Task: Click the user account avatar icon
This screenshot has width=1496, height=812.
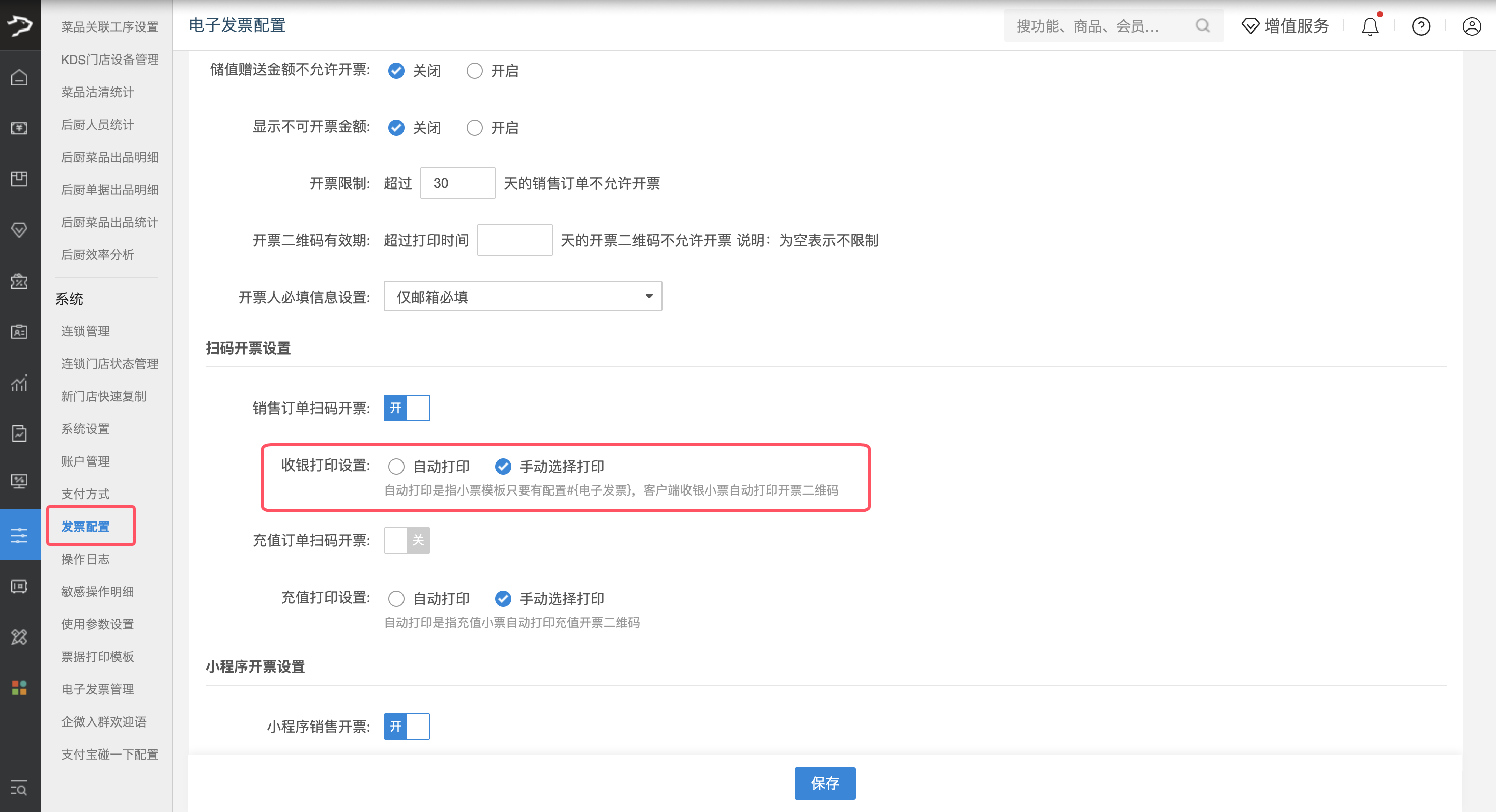Action: [1471, 26]
